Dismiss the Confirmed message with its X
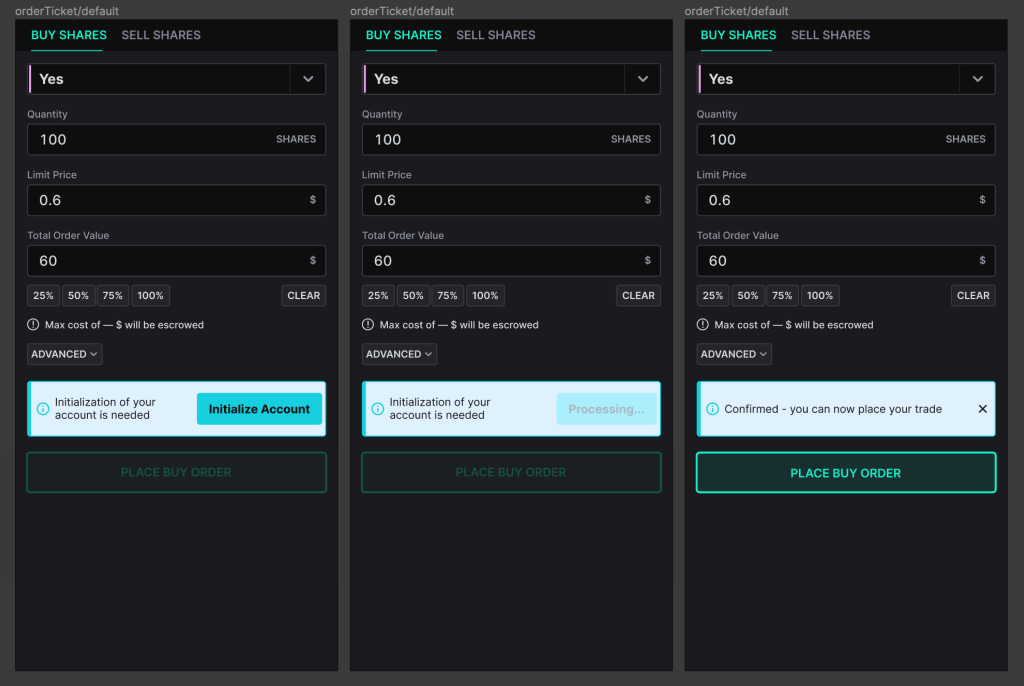1024x686 pixels. point(982,409)
